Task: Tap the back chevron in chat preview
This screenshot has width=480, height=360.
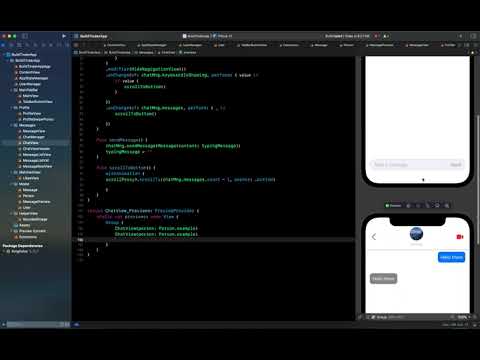Action: click(x=374, y=237)
